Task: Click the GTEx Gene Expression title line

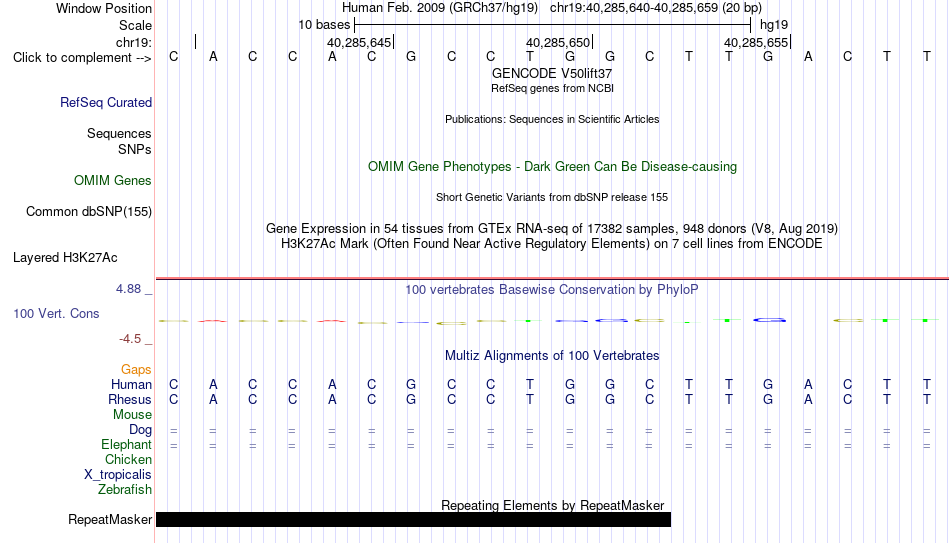Action: tap(552, 228)
